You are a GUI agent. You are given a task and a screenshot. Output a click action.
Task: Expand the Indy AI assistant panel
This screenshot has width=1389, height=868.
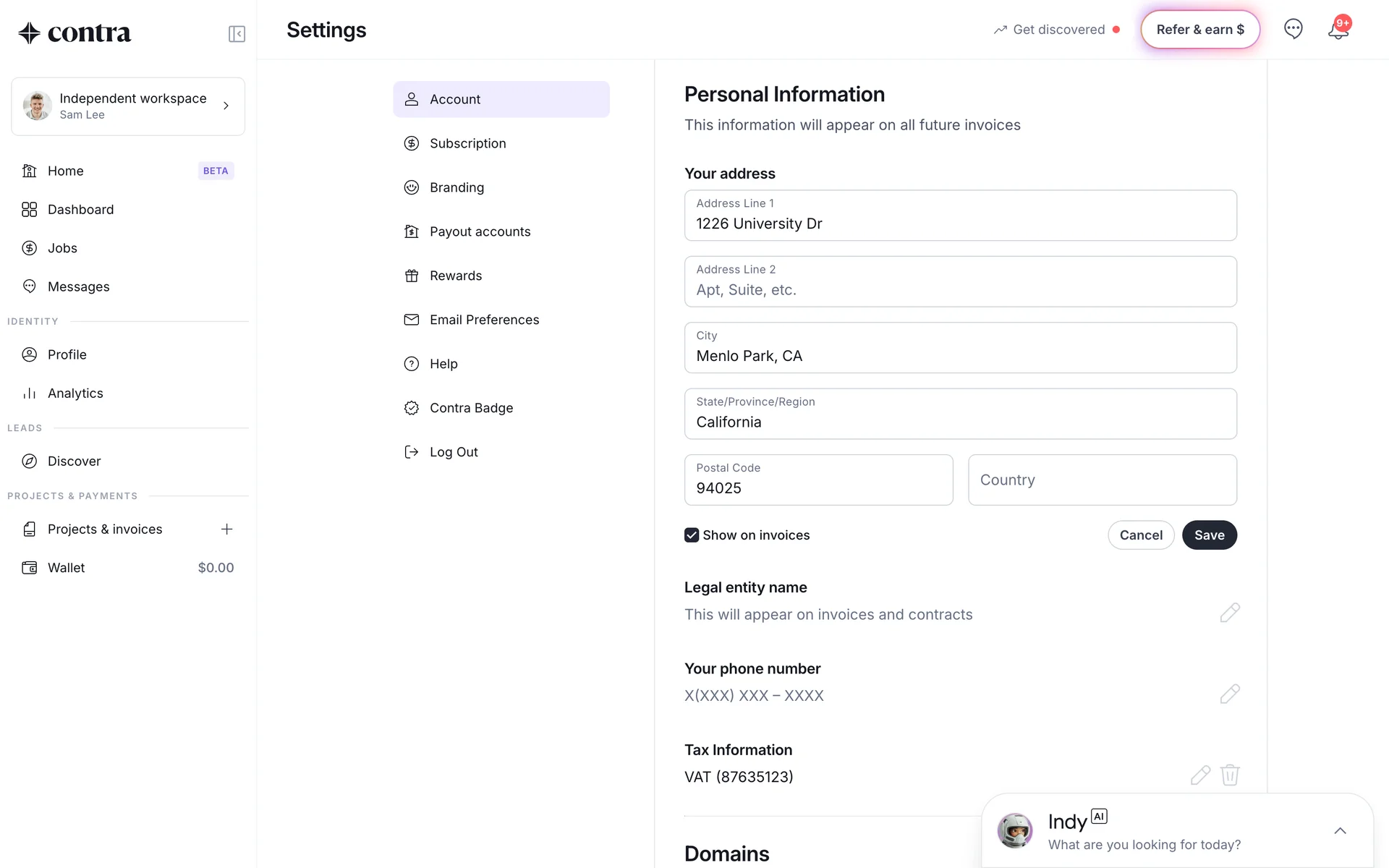click(x=1339, y=830)
